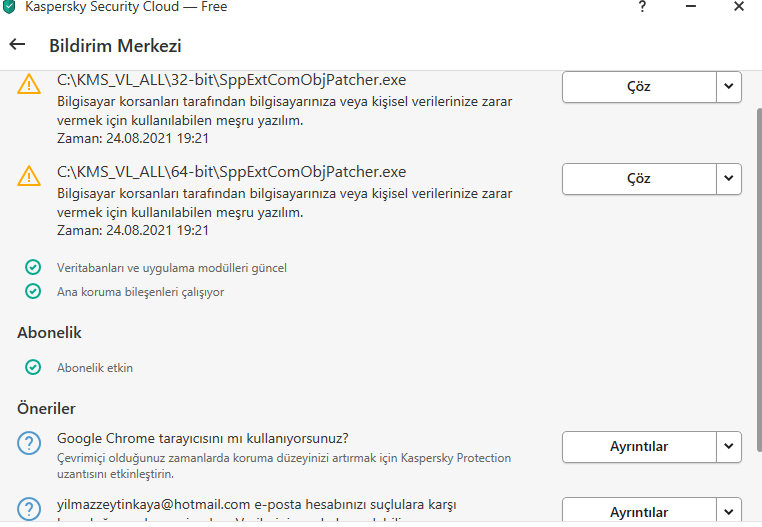Image resolution: width=762 pixels, height=527 pixels.
Task: Expand dropdown arrow next to Çöz for 32-bit file
Action: (x=728, y=87)
